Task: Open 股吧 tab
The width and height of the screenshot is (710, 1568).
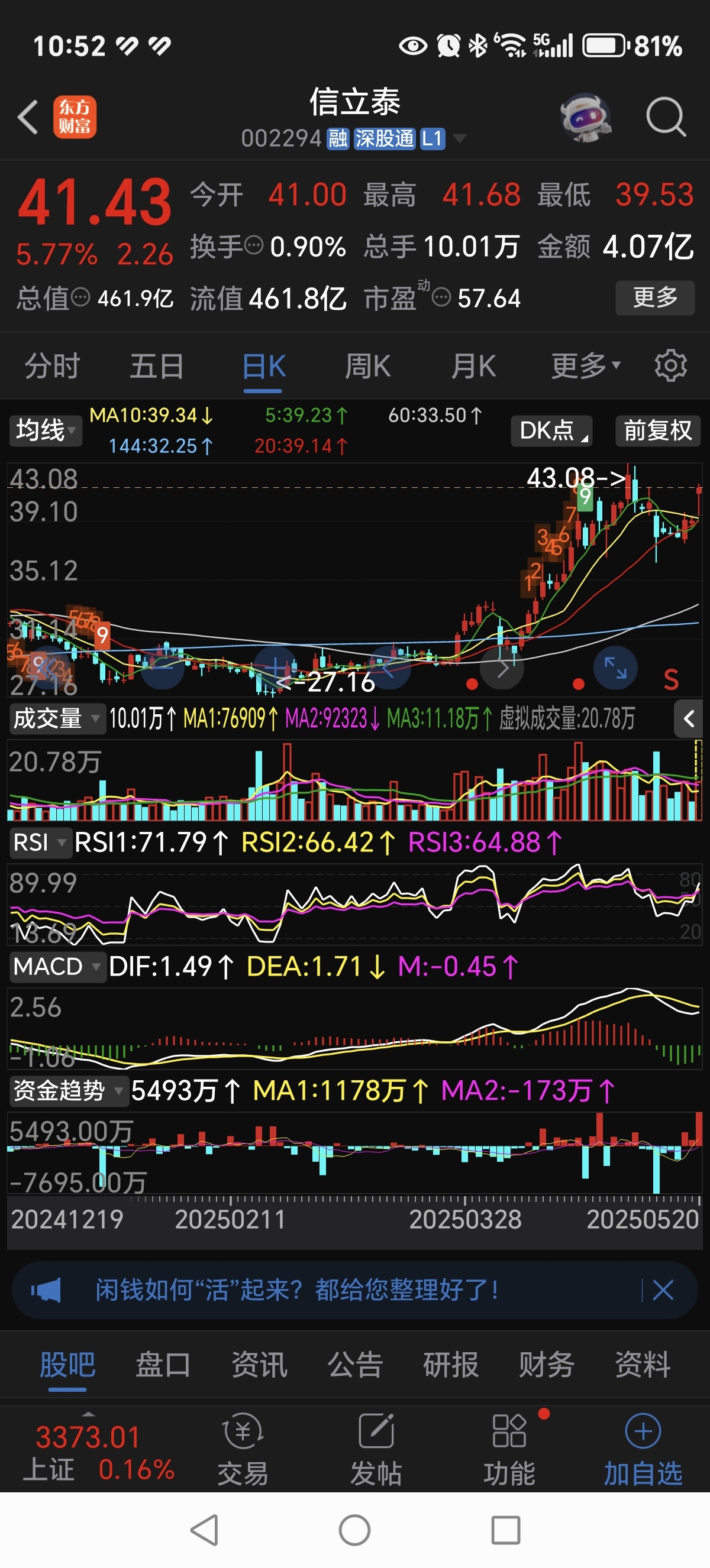Action: pos(67,1364)
